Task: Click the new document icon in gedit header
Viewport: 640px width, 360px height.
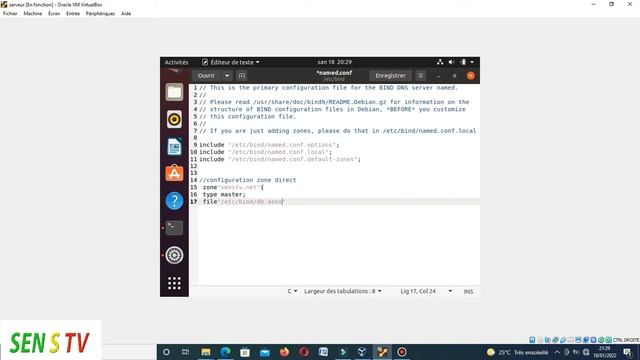Action: tap(242, 76)
